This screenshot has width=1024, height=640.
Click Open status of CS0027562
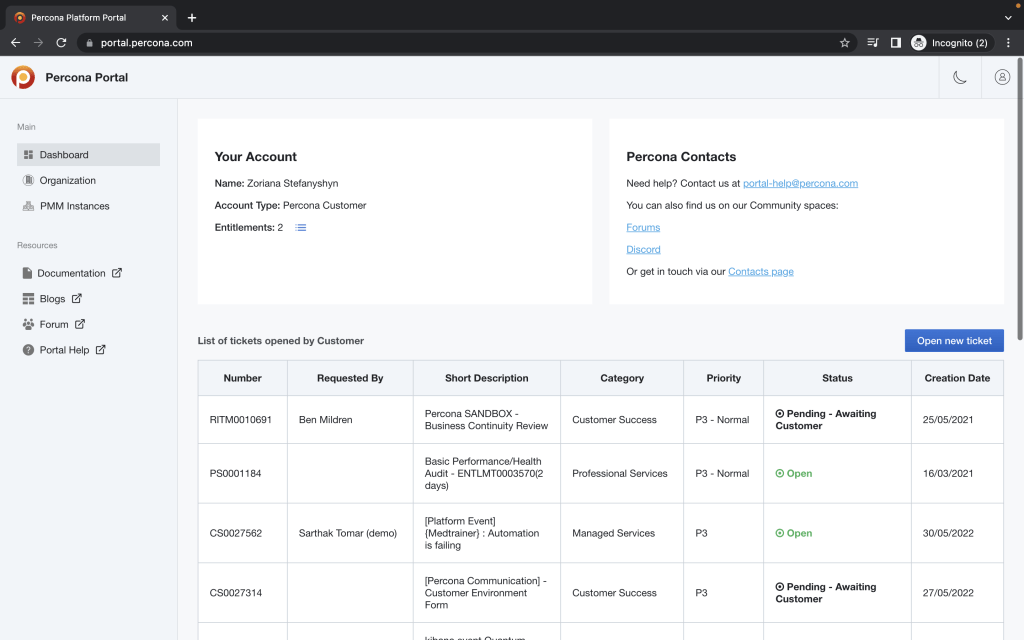tap(793, 534)
